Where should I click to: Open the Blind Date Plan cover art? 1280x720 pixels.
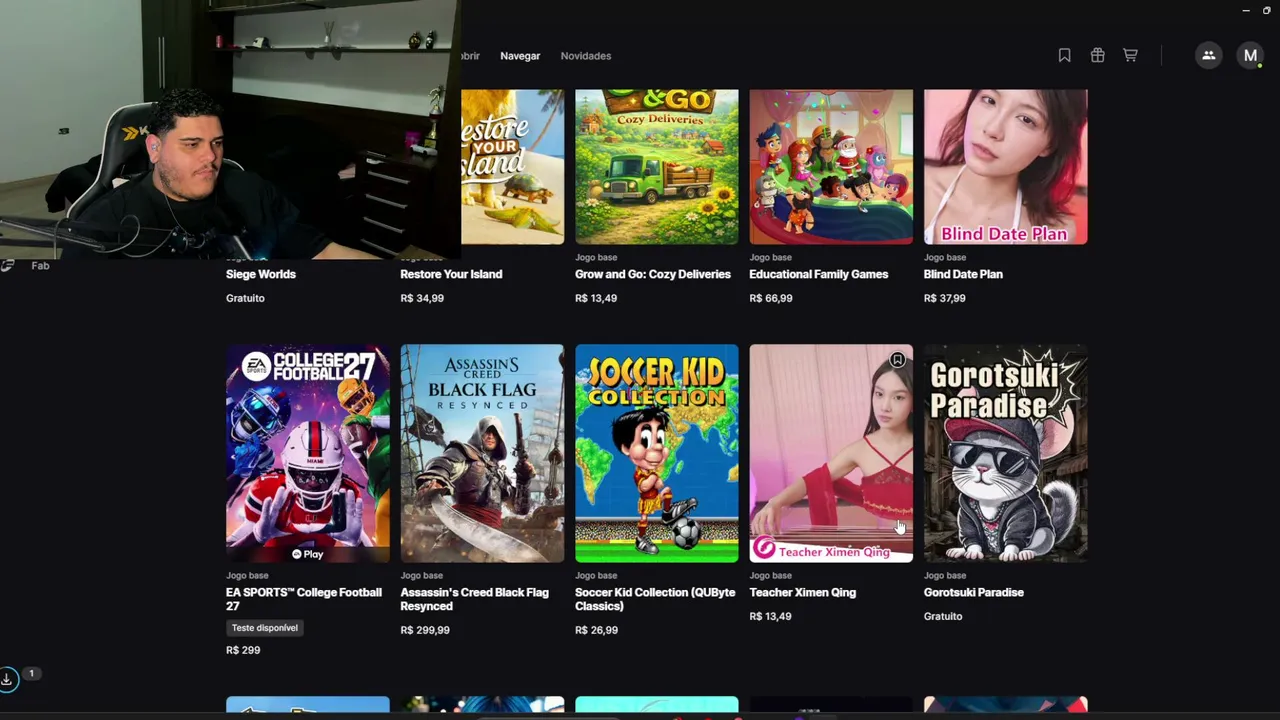(x=1006, y=167)
